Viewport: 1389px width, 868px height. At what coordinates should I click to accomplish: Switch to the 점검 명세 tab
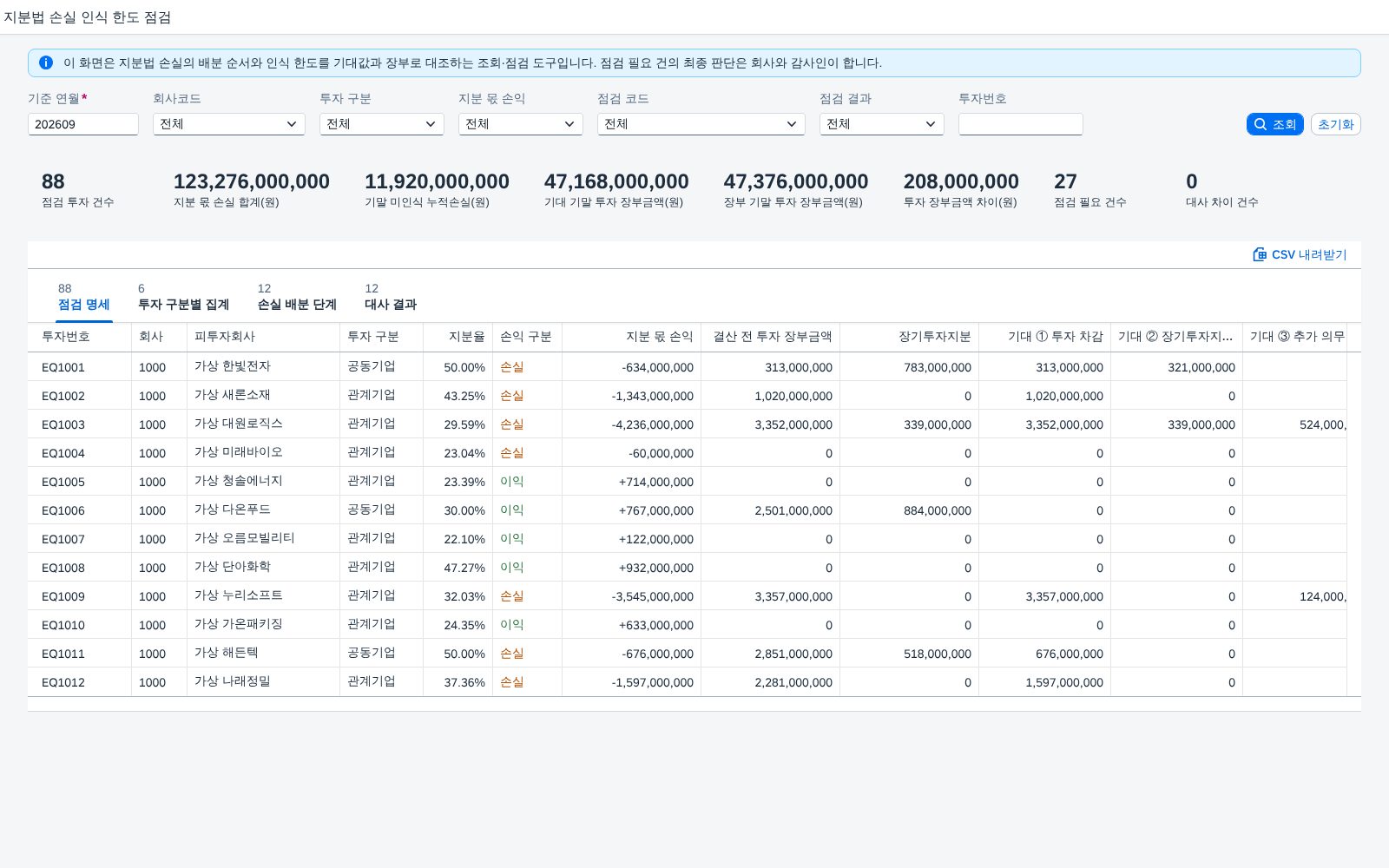tap(83, 297)
